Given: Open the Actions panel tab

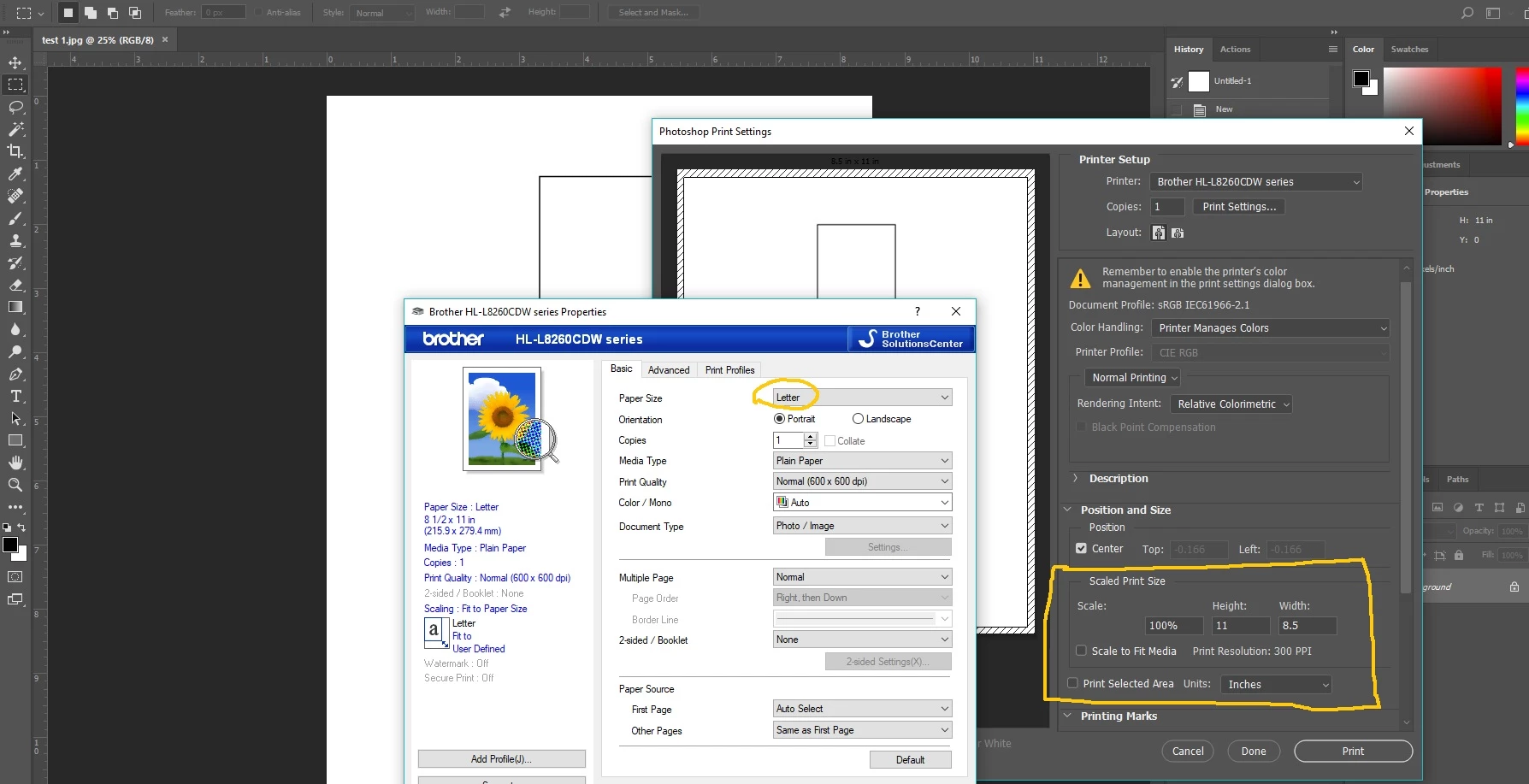Looking at the screenshot, I should [x=1235, y=50].
